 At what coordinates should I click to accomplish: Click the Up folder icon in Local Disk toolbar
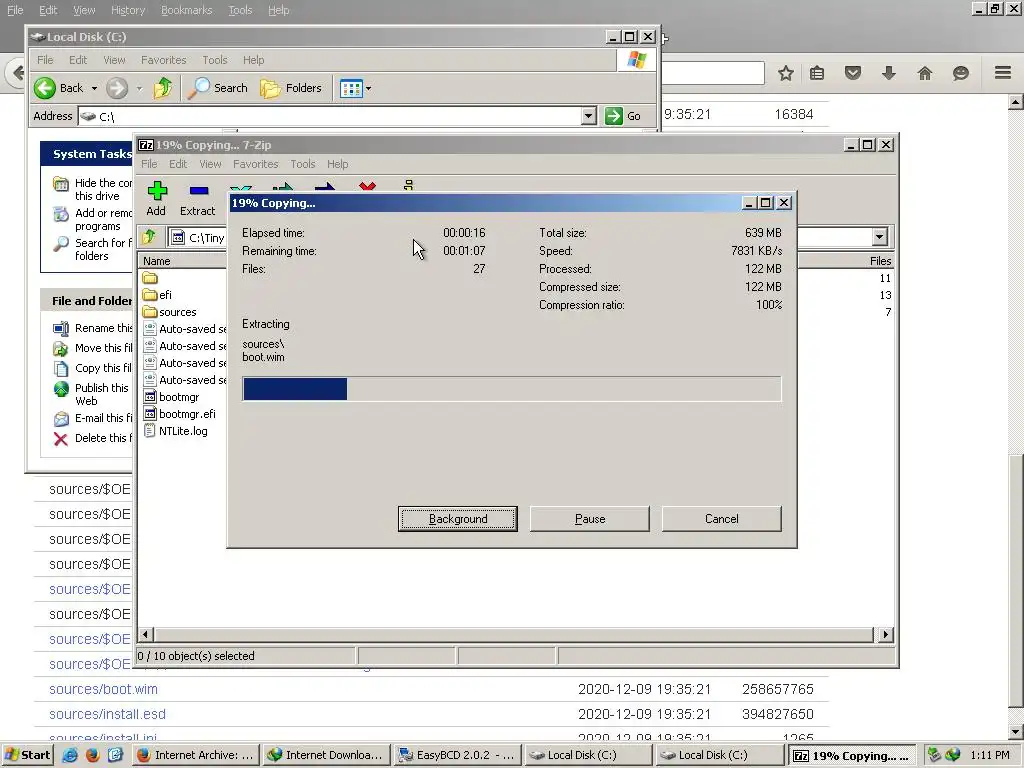coord(163,88)
